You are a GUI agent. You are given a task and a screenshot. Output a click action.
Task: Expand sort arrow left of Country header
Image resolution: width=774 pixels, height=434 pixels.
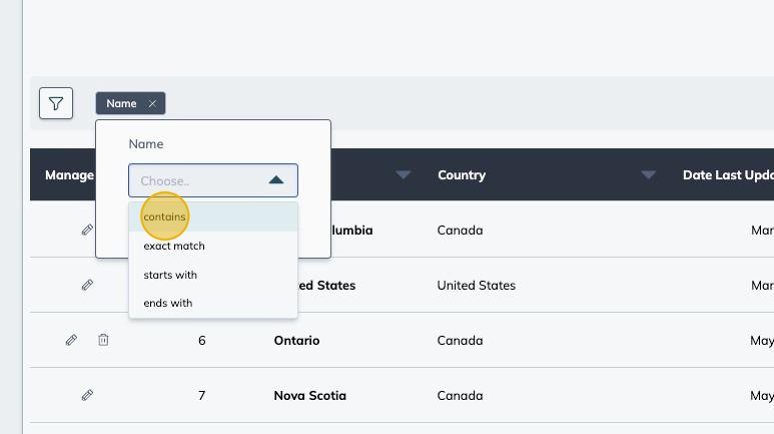[403, 175]
